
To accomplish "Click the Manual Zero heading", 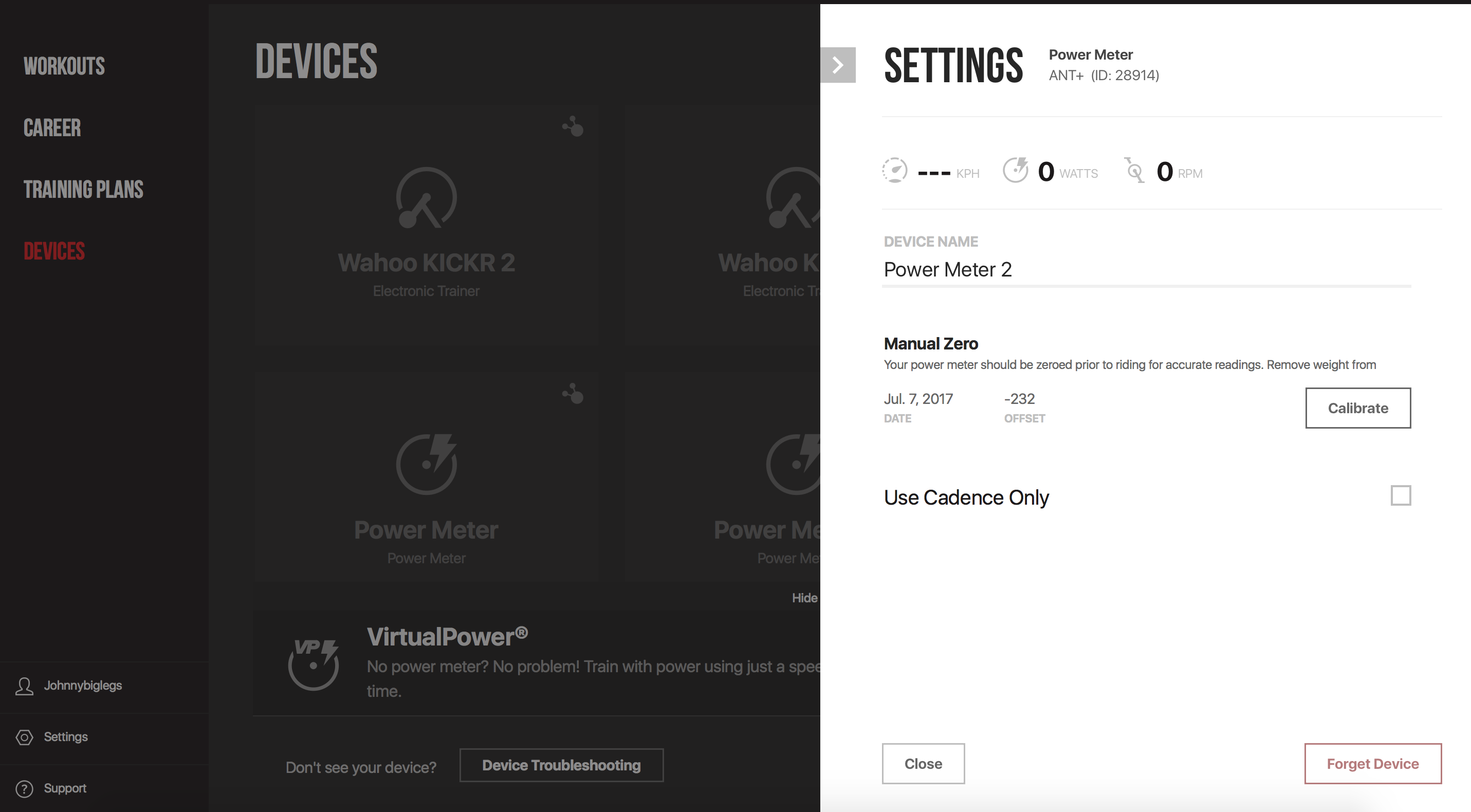I will (x=931, y=344).
